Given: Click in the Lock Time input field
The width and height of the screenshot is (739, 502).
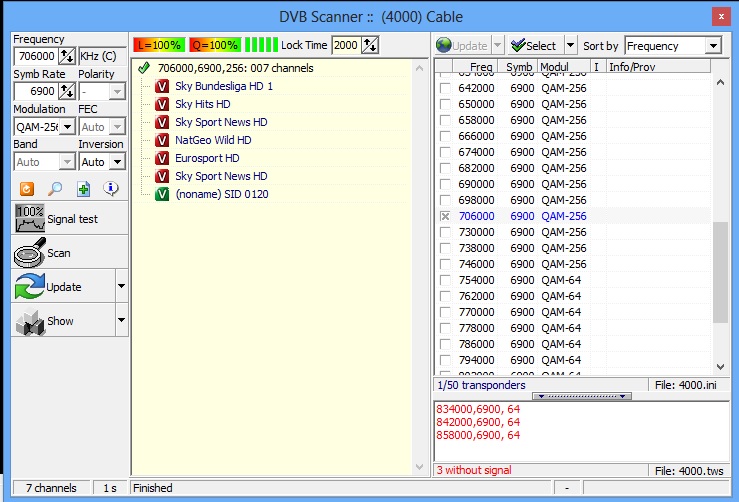Looking at the screenshot, I should [x=346, y=45].
